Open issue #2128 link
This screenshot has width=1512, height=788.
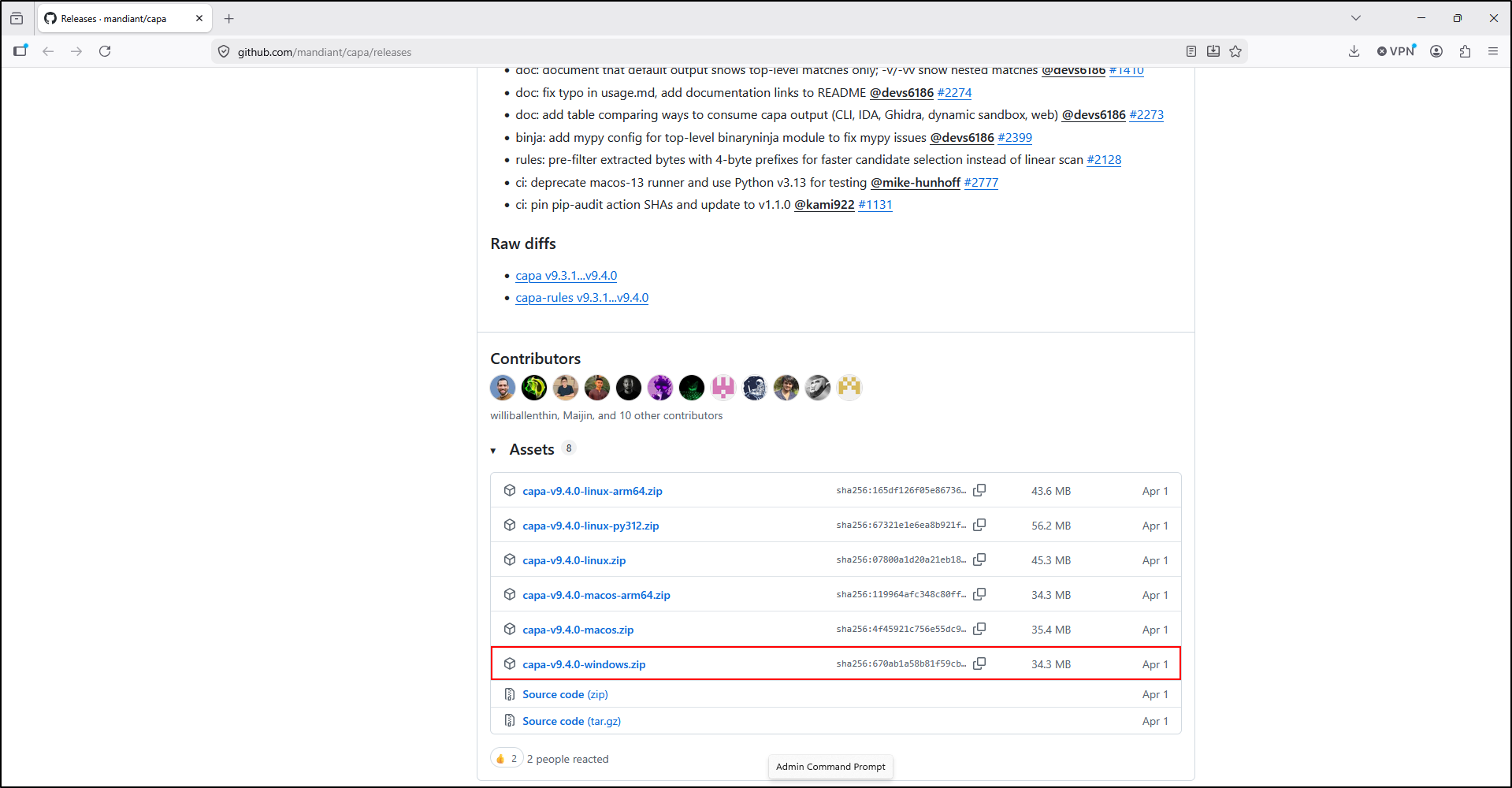pyautogui.click(x=1104, y=160)
